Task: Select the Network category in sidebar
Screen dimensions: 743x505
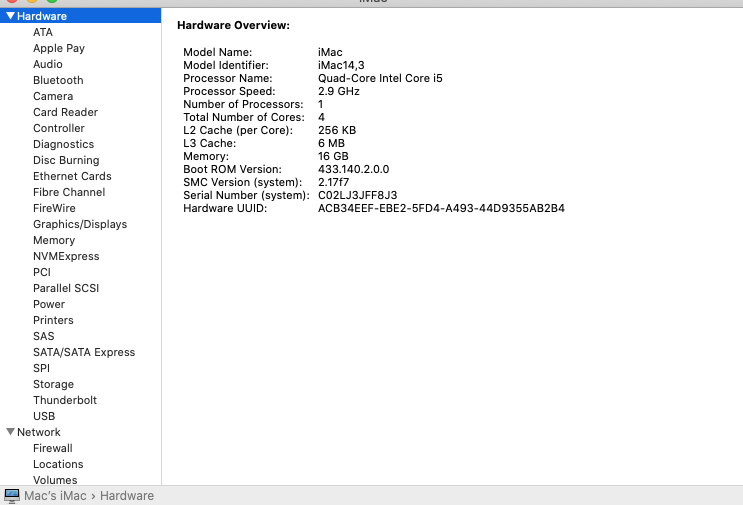Action: point(39,432)
